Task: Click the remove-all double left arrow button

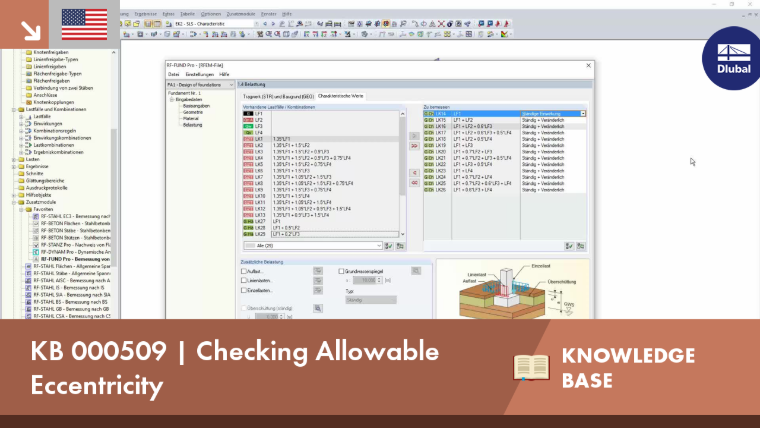Action: pyautogui.click(x=414, y=183)
